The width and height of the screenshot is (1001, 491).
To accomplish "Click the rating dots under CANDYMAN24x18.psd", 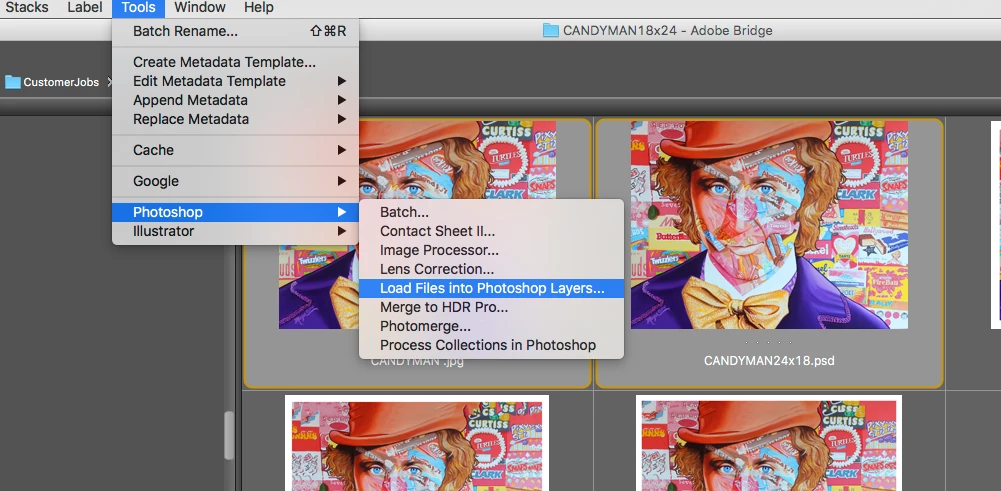I will click(x=769, y=343).
